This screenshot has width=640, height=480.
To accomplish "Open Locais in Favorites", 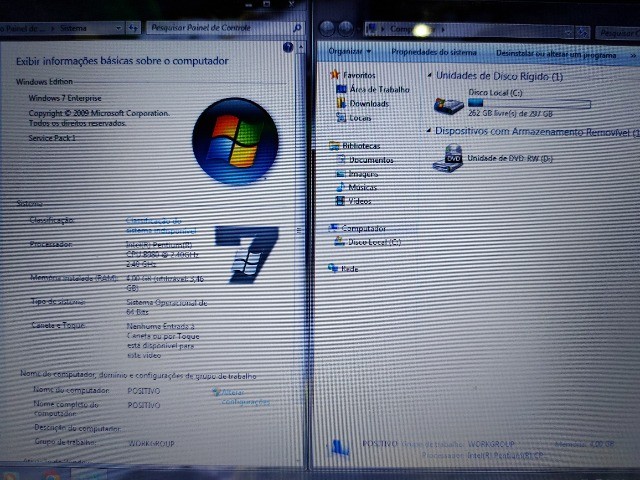I will [353, 118].
